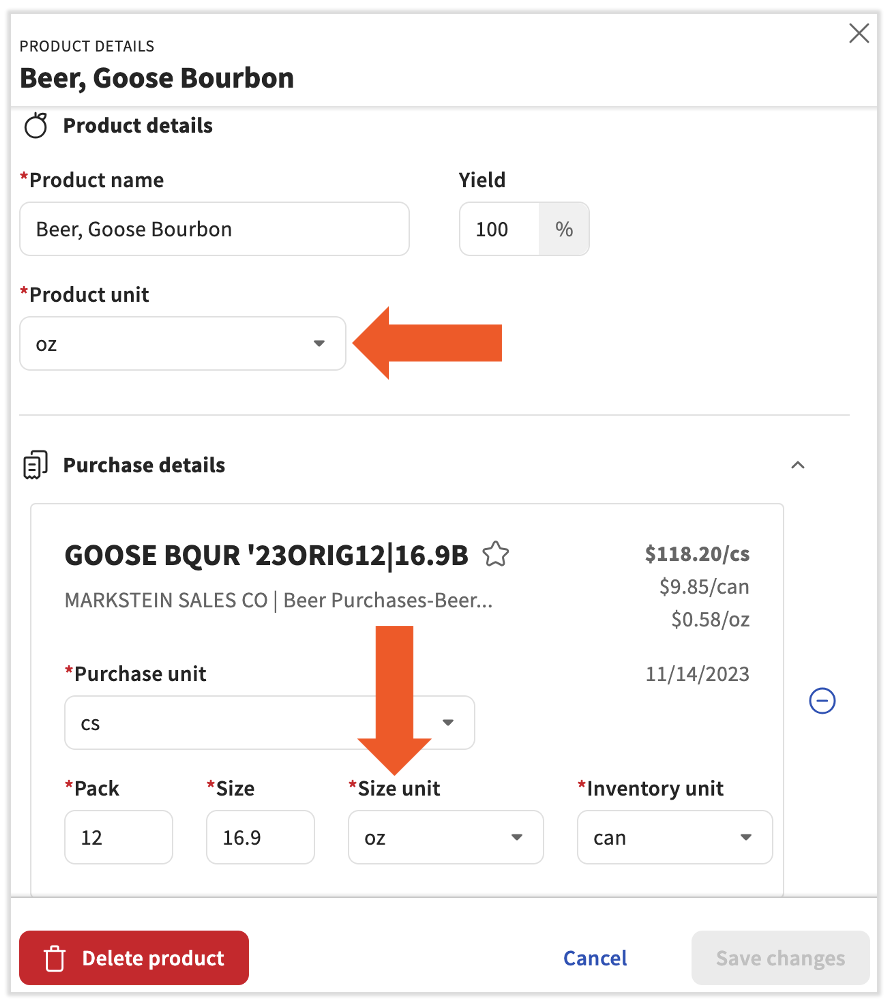Click the GOOSE BQUR '23ORIG12|16.9B title

(x=266, y=555)
